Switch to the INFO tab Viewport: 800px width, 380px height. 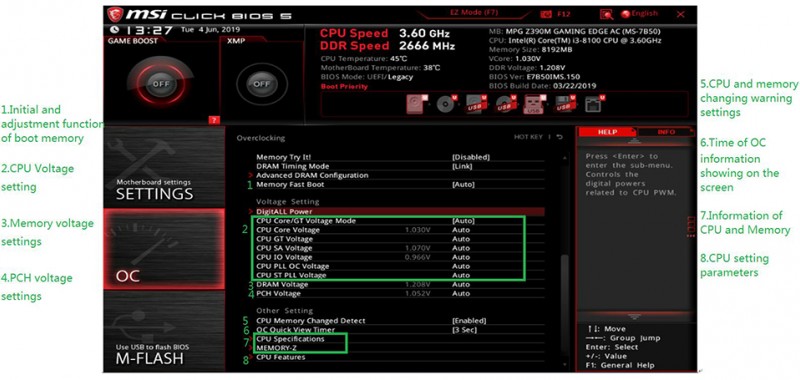tap(666, 132)
